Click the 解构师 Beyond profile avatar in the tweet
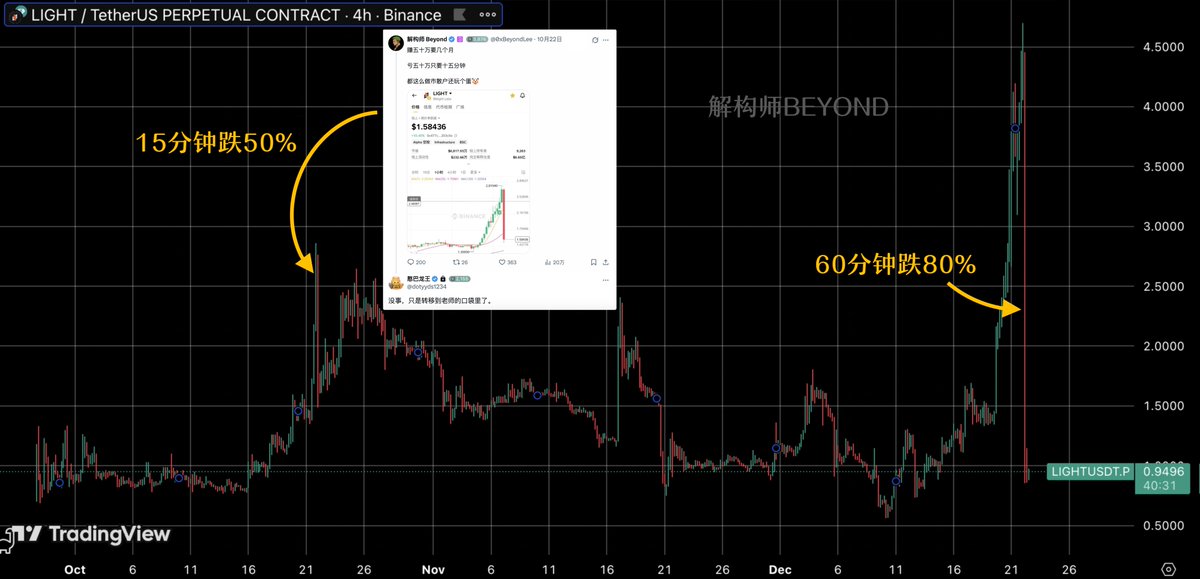Image resolution: width=1200 pixels, height=579 pixels. (x=396, y=43)
